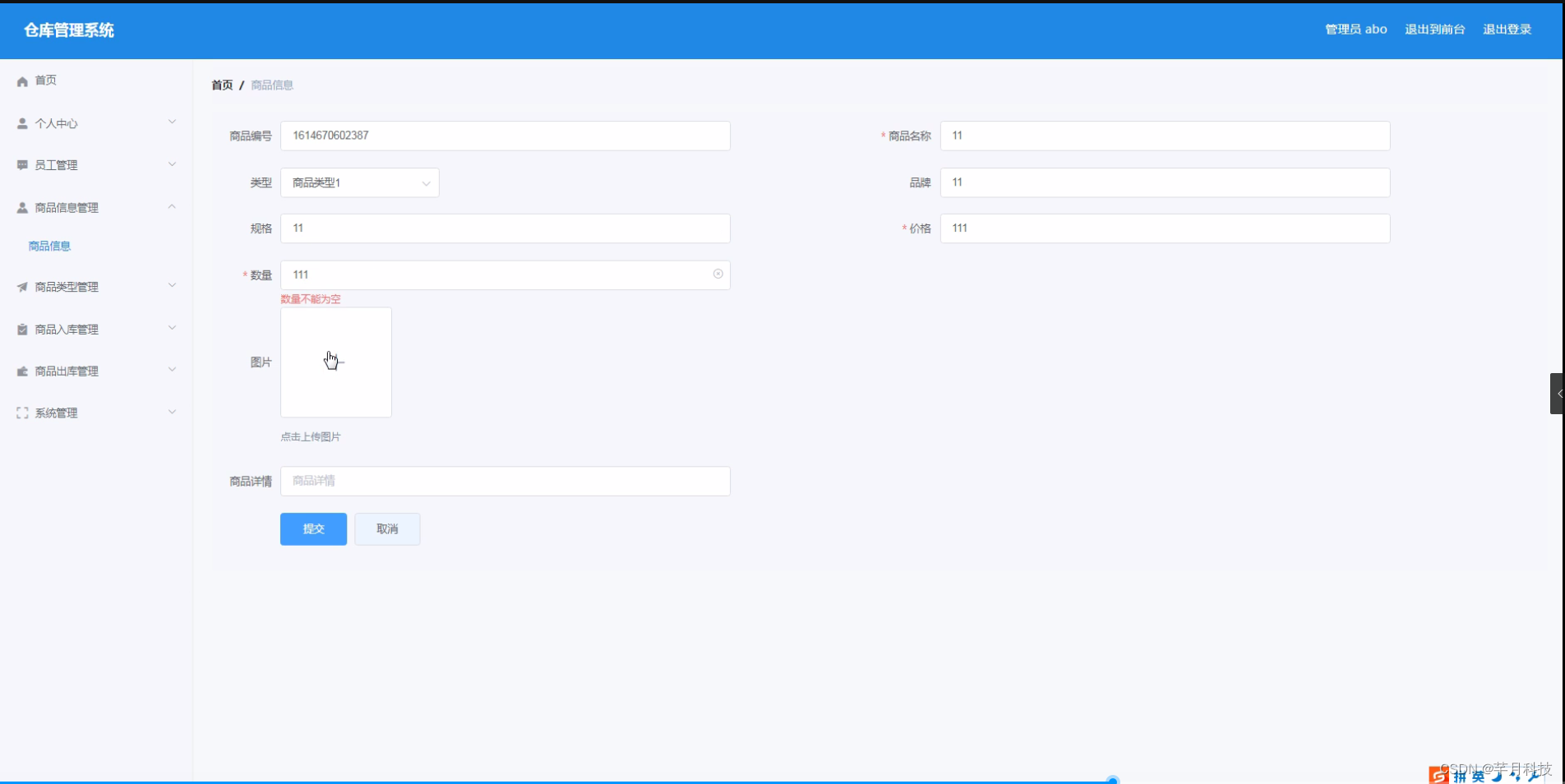1565x784 pixels.
Task: Click the 点击上传图片 upload area
Action: coord(335,362)
